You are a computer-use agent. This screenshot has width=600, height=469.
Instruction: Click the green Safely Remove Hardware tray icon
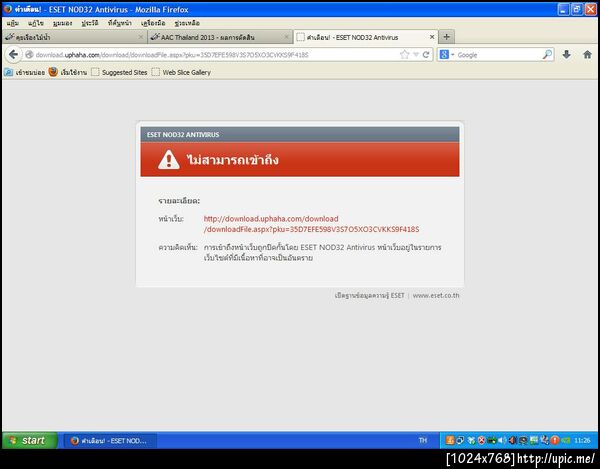(x=491, y=440)
